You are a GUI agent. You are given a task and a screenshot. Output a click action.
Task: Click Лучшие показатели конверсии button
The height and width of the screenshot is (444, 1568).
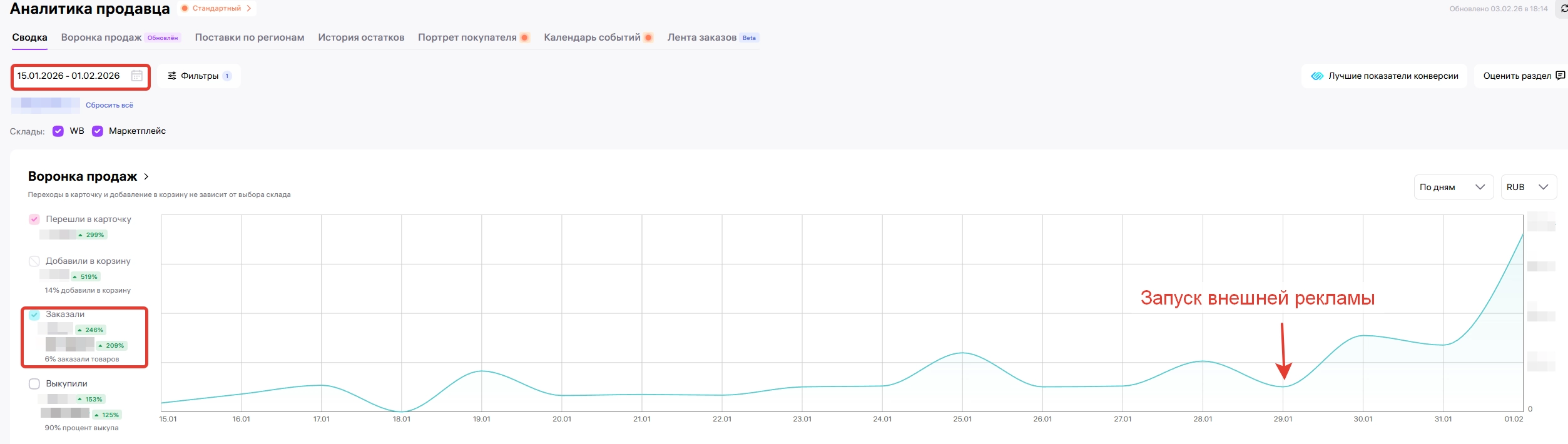1384,76
